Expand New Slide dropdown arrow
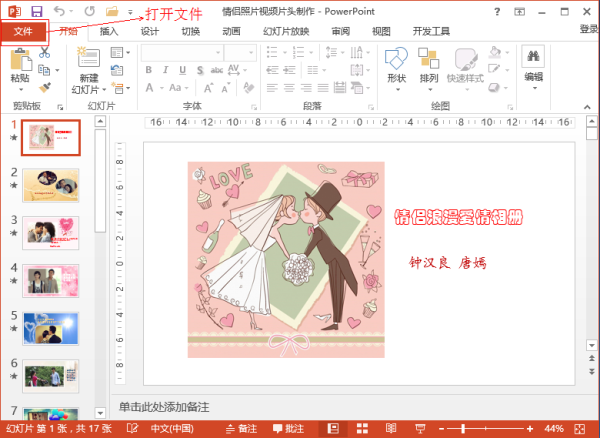 tap(104, 90)
